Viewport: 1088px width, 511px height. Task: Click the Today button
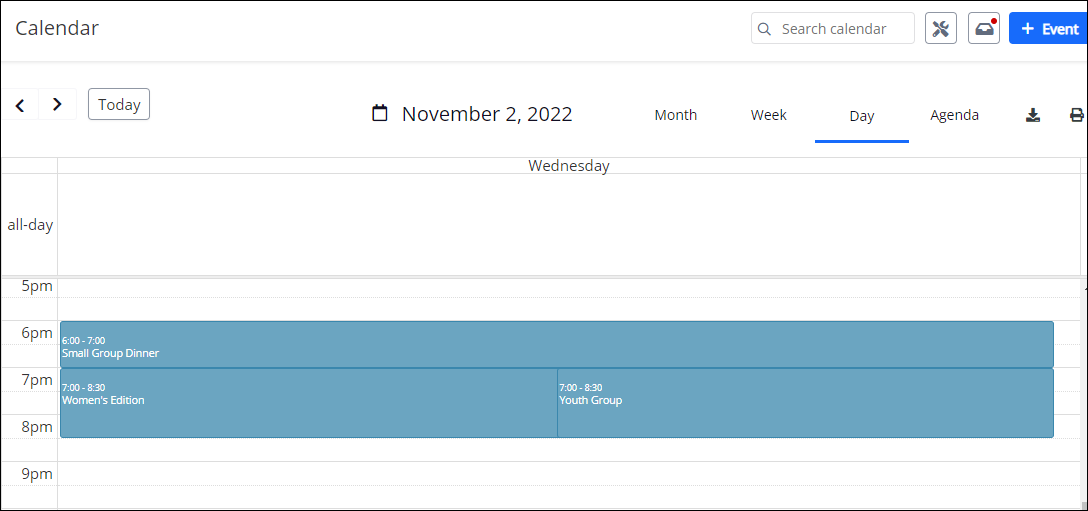[119, 105]
